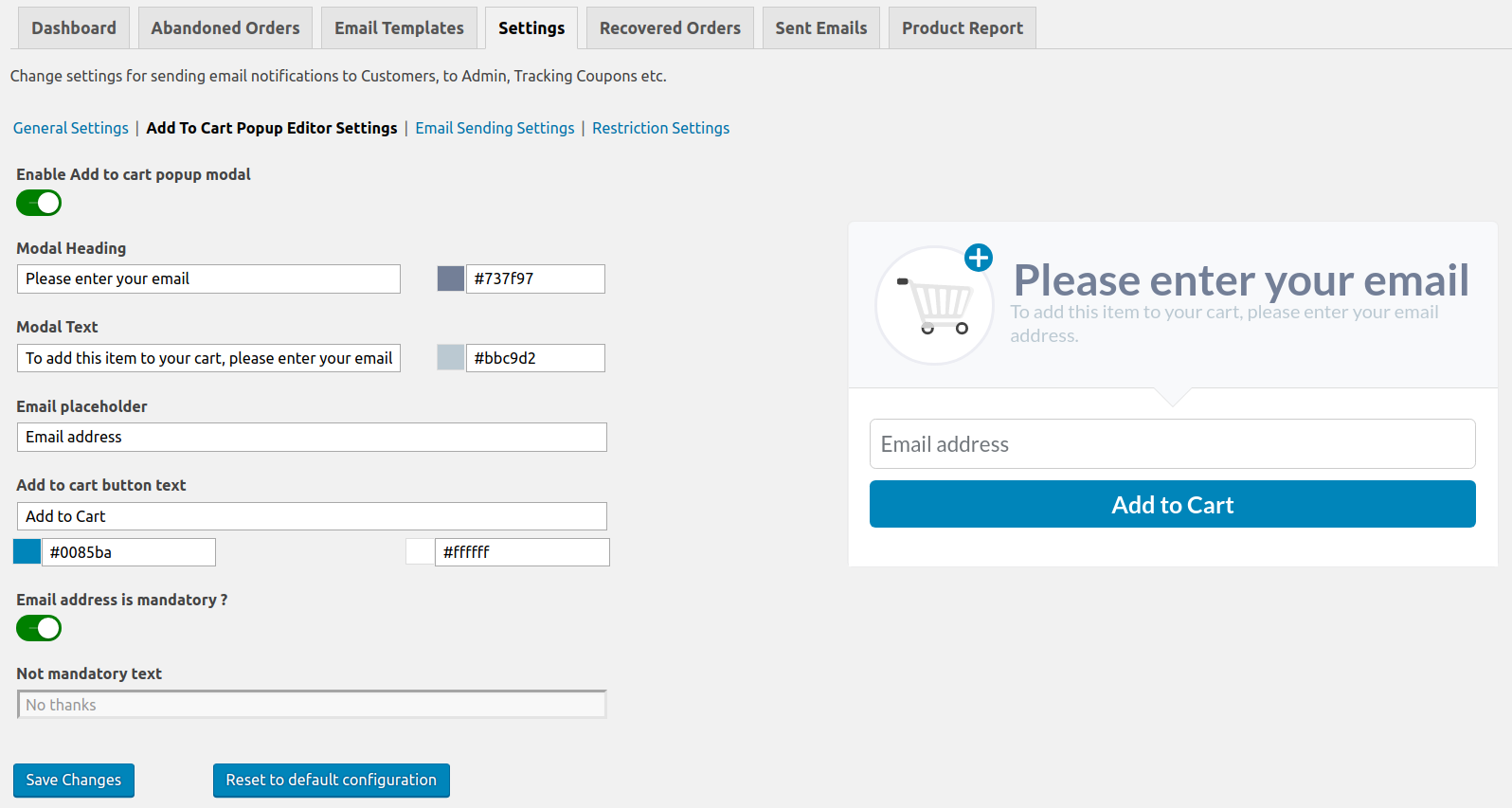Open the blue button background color swatch

[27, 551]
